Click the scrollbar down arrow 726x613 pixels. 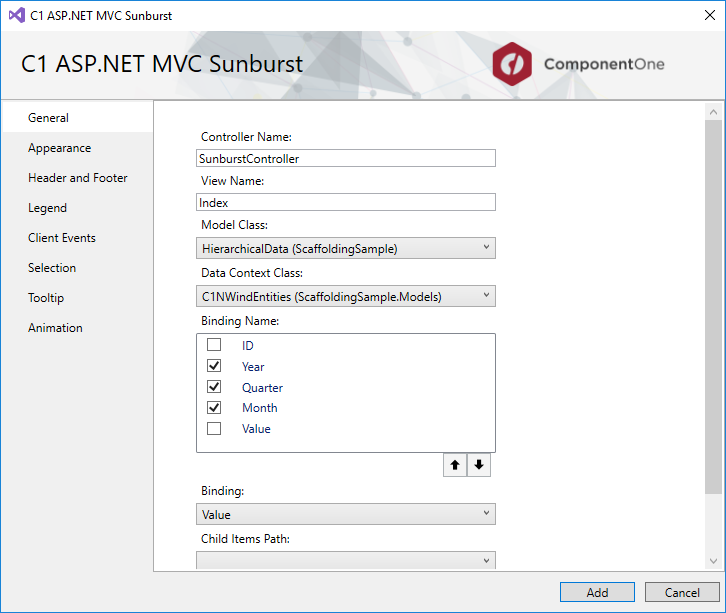713,561
